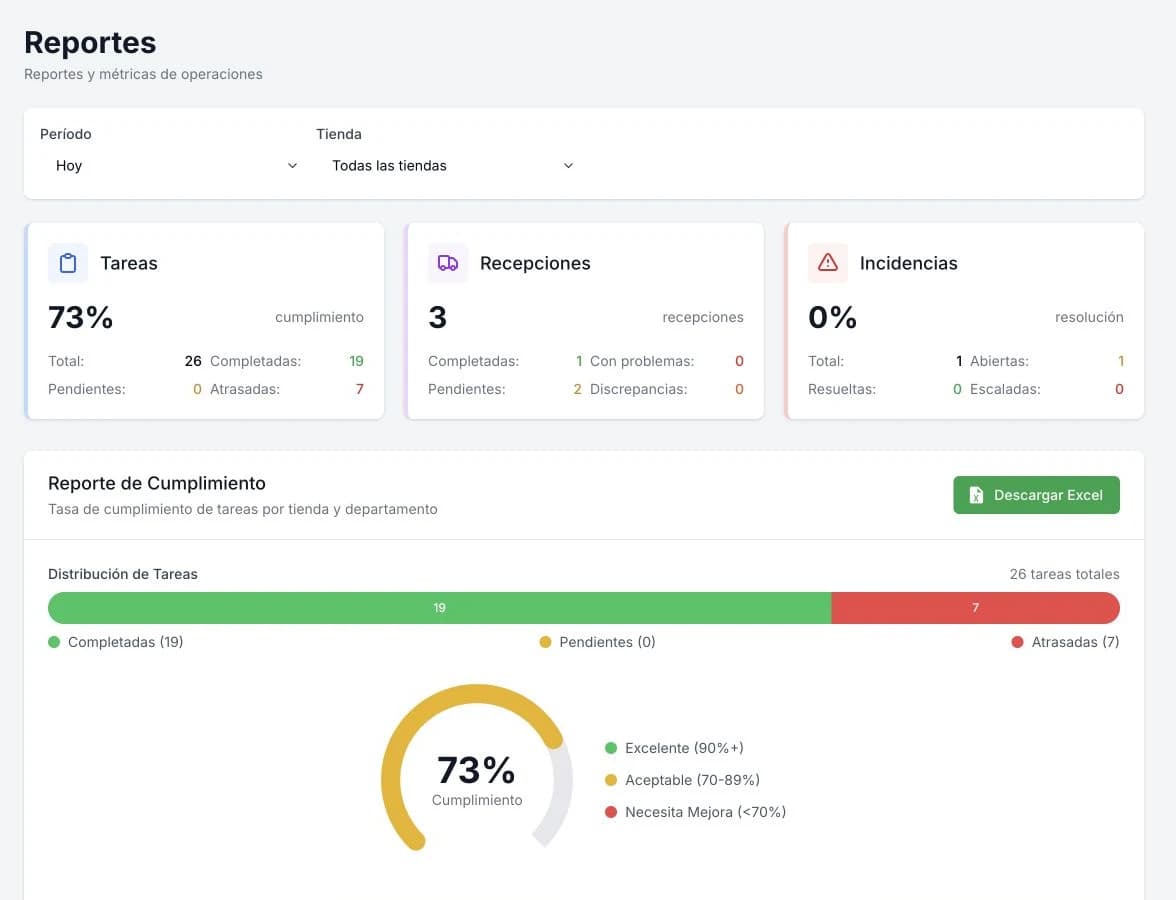The height and width of the screenshot is (900, 1176).
Task: Open the Período dropdown showing Hoy
Action: (x=176, y=166)
